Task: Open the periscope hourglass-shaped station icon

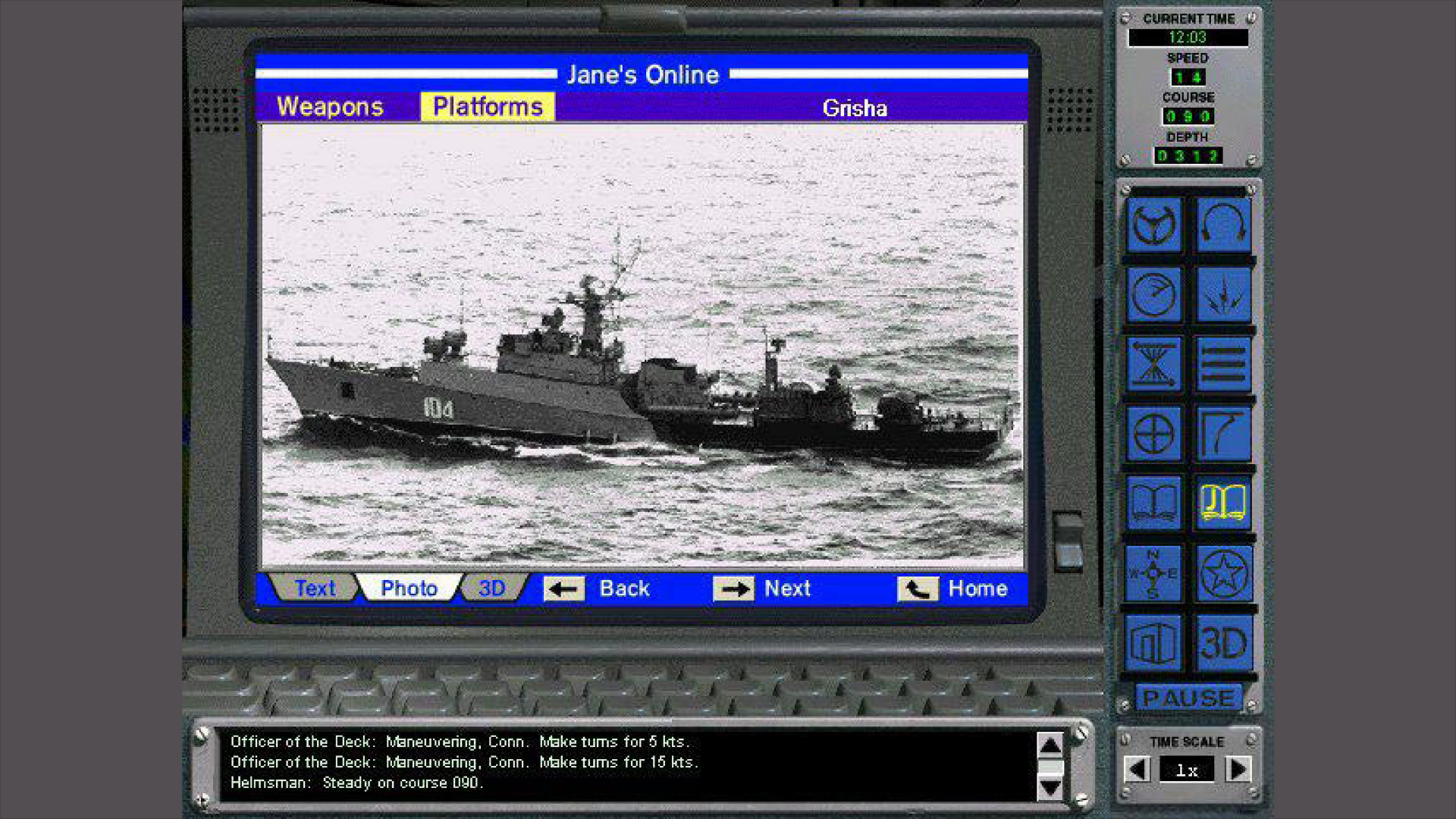Action: [x=1153, y=365]
